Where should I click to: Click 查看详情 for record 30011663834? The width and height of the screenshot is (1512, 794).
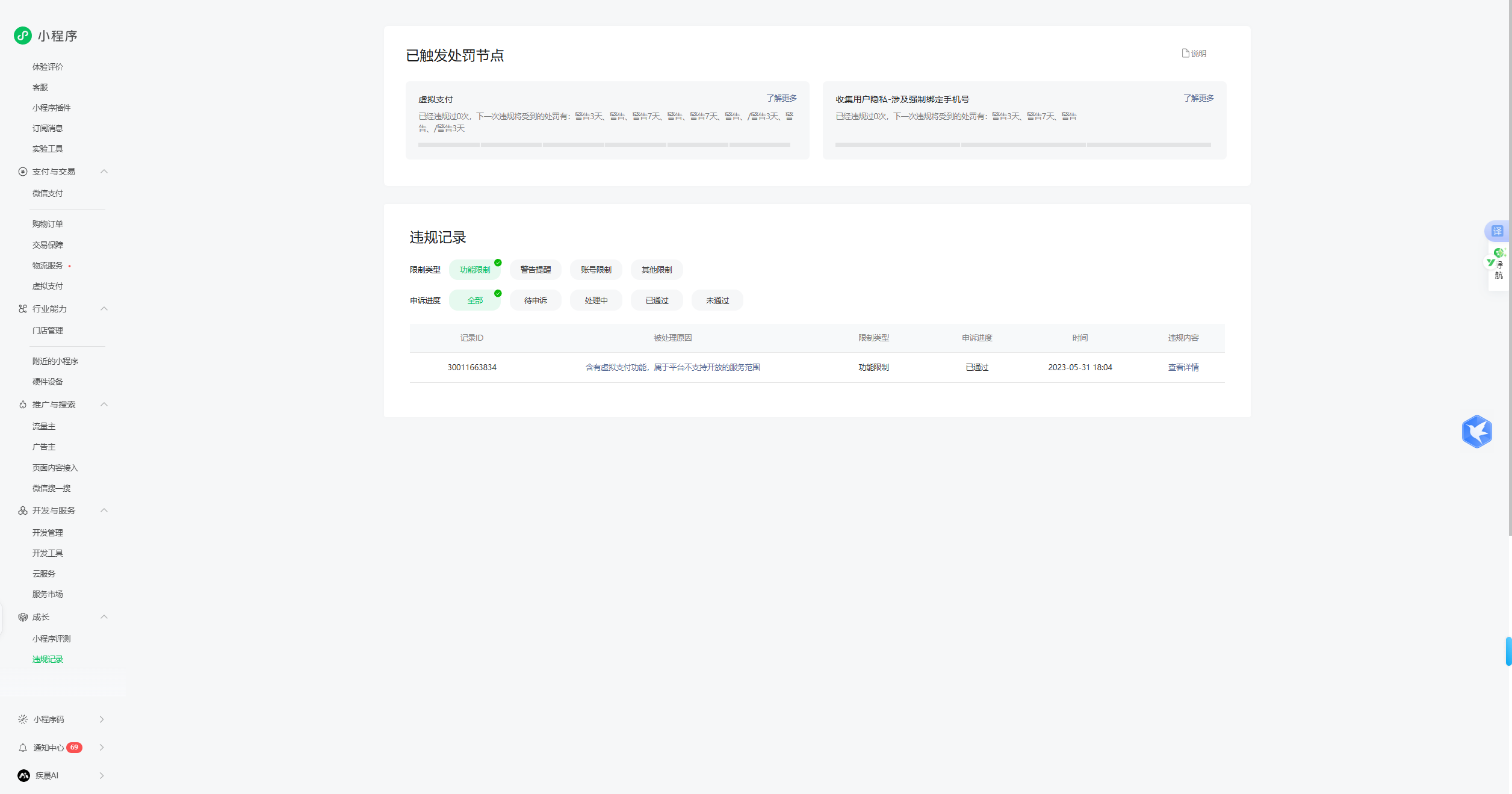pos(1183,367)
